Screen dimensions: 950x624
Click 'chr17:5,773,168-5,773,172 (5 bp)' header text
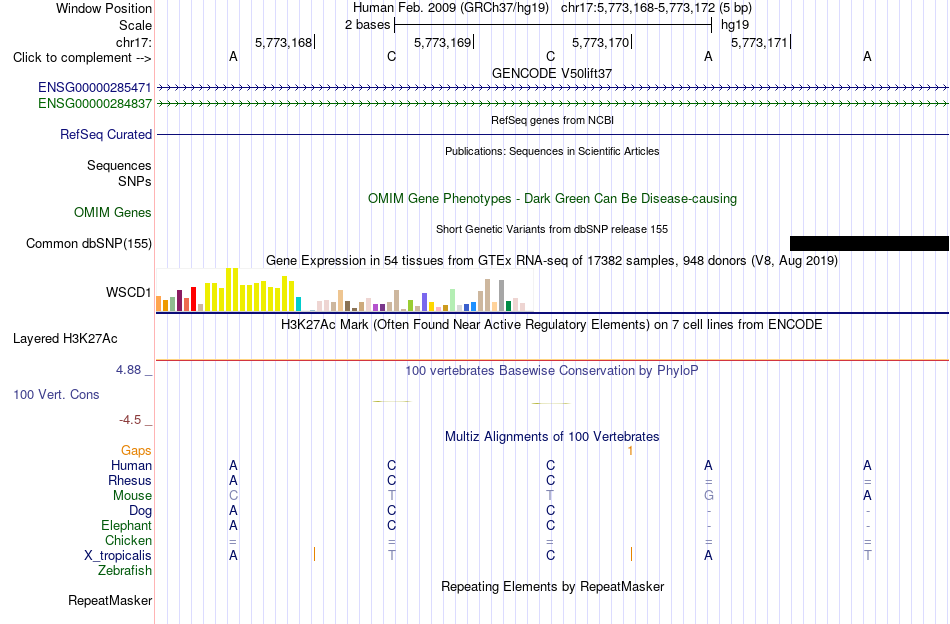point(656,8)
